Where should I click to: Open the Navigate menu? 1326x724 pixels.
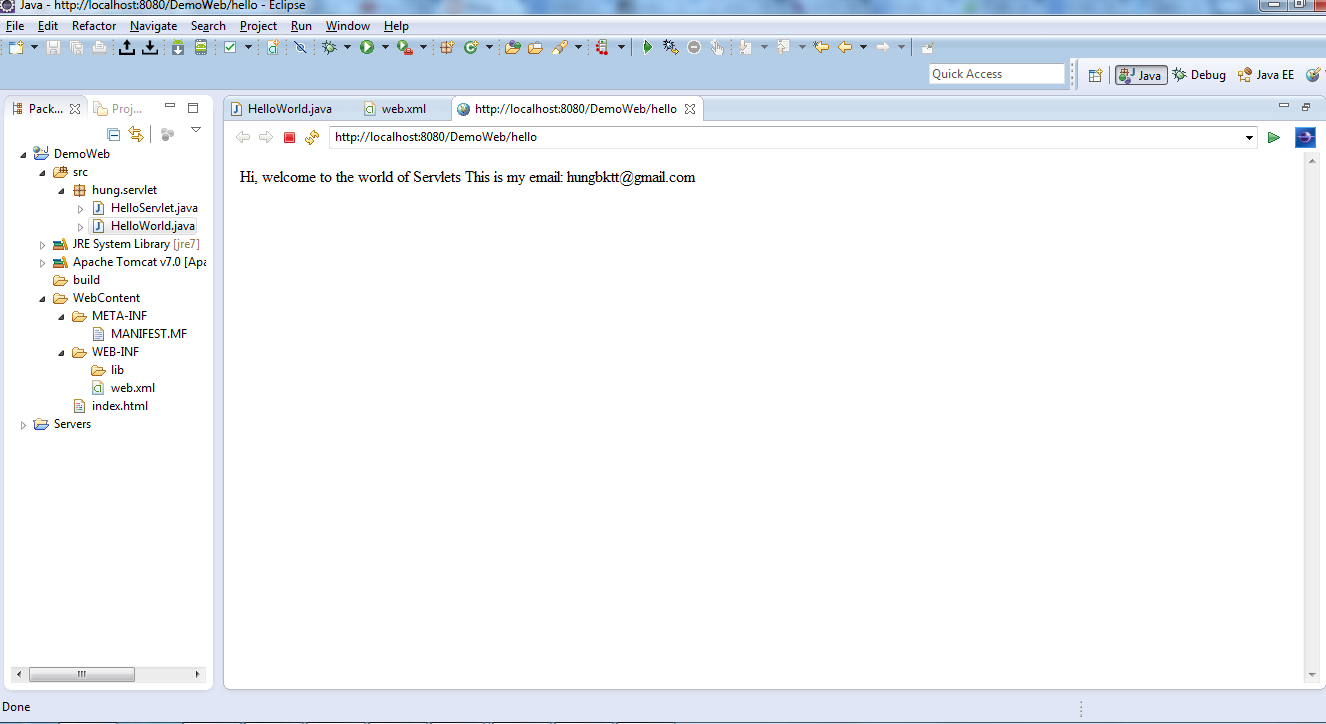[153, 26]
